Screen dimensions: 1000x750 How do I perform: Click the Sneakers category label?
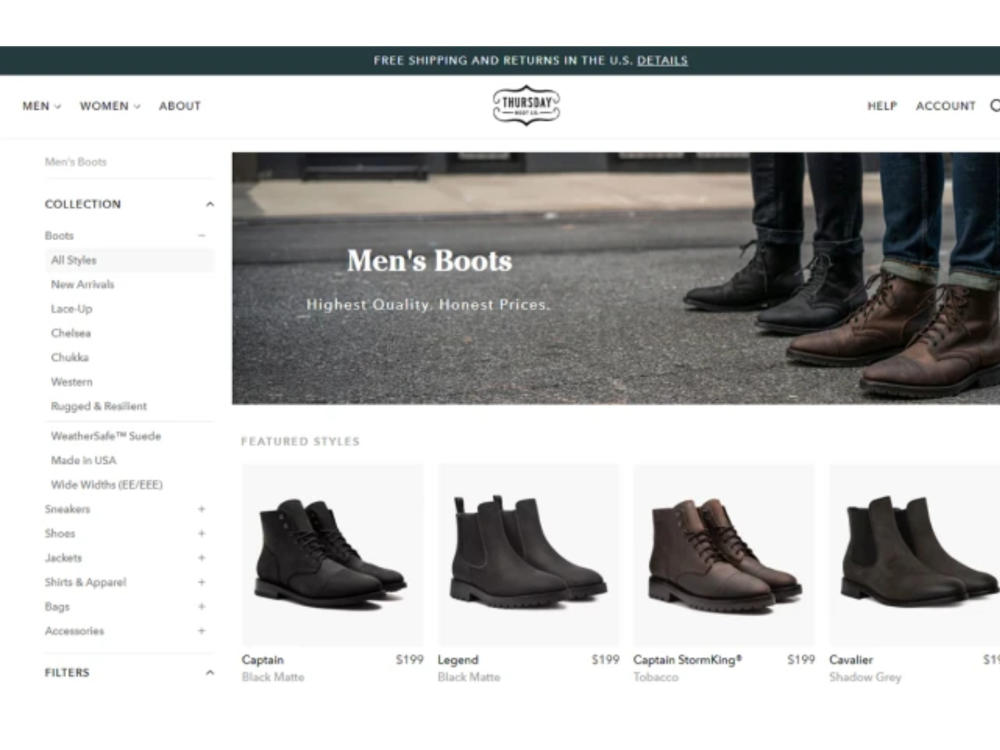point(68,509)
